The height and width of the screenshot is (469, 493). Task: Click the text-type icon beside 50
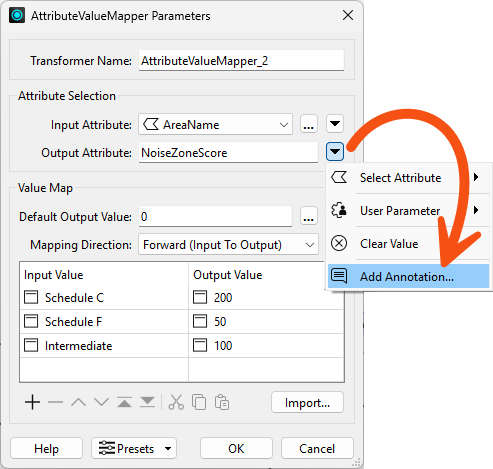(x=200, y=321)
